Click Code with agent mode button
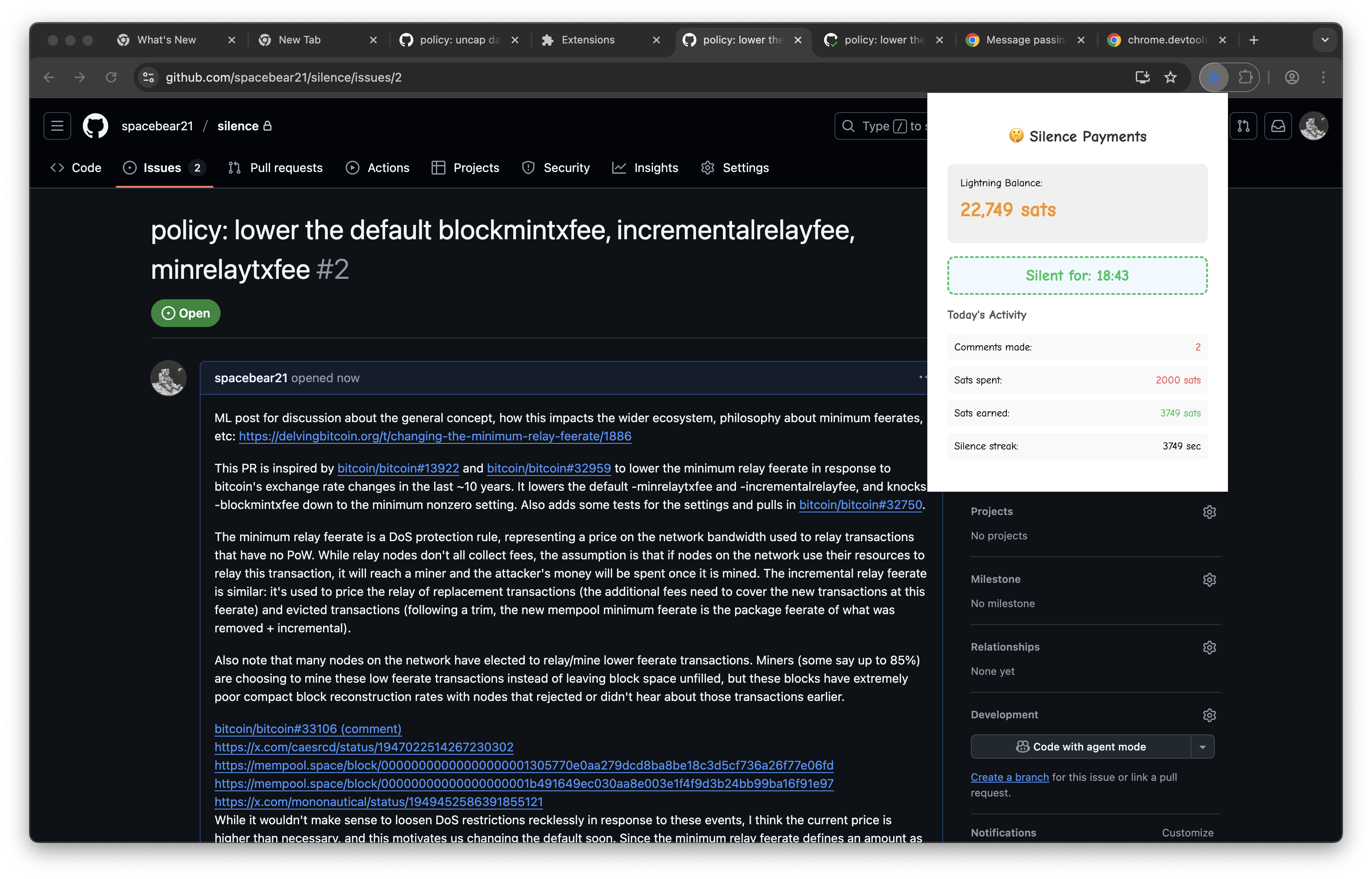The height and width of the screenshot is (879, 1372). pos(1081,747)
